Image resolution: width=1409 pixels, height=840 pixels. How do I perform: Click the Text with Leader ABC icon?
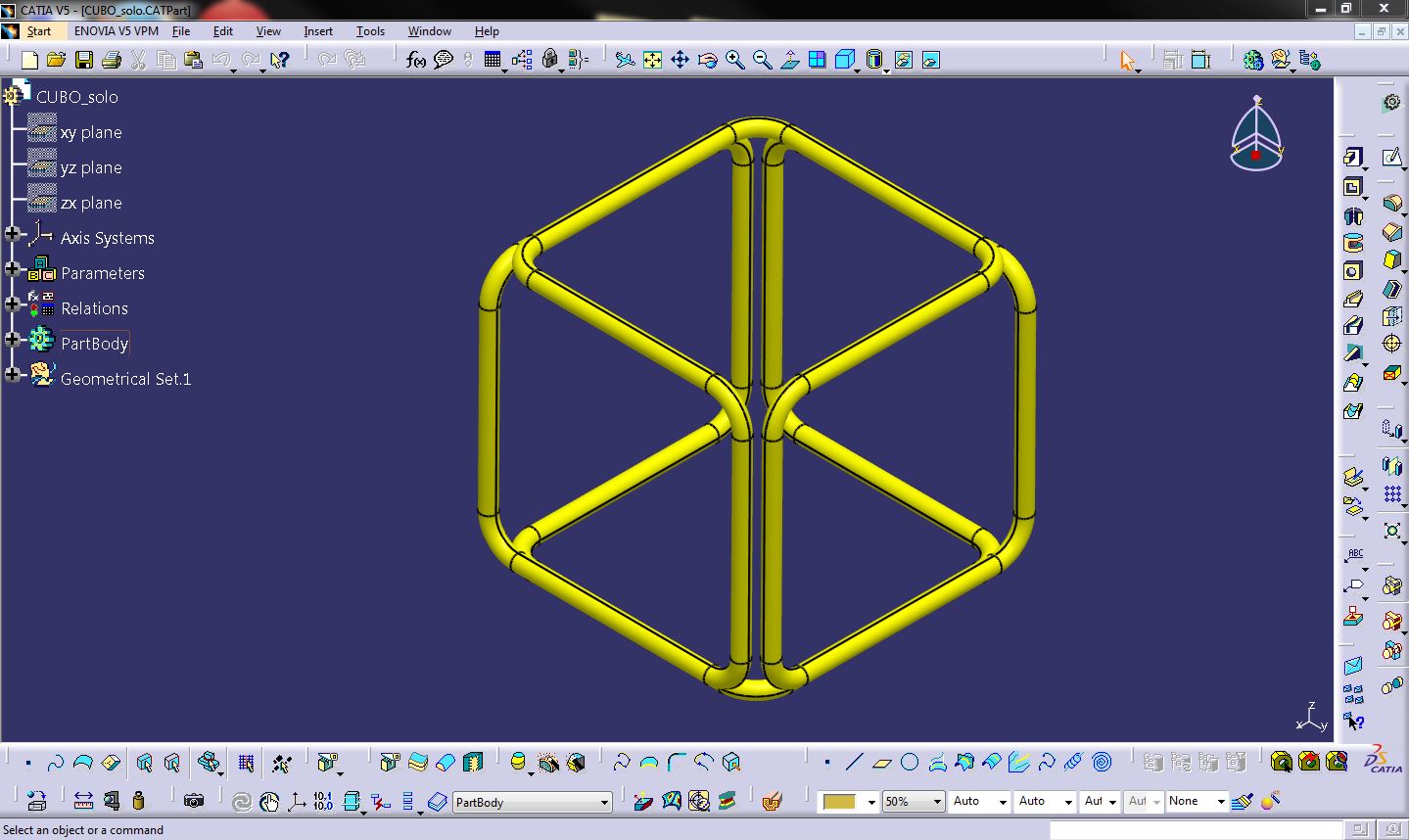[1353, 557]
